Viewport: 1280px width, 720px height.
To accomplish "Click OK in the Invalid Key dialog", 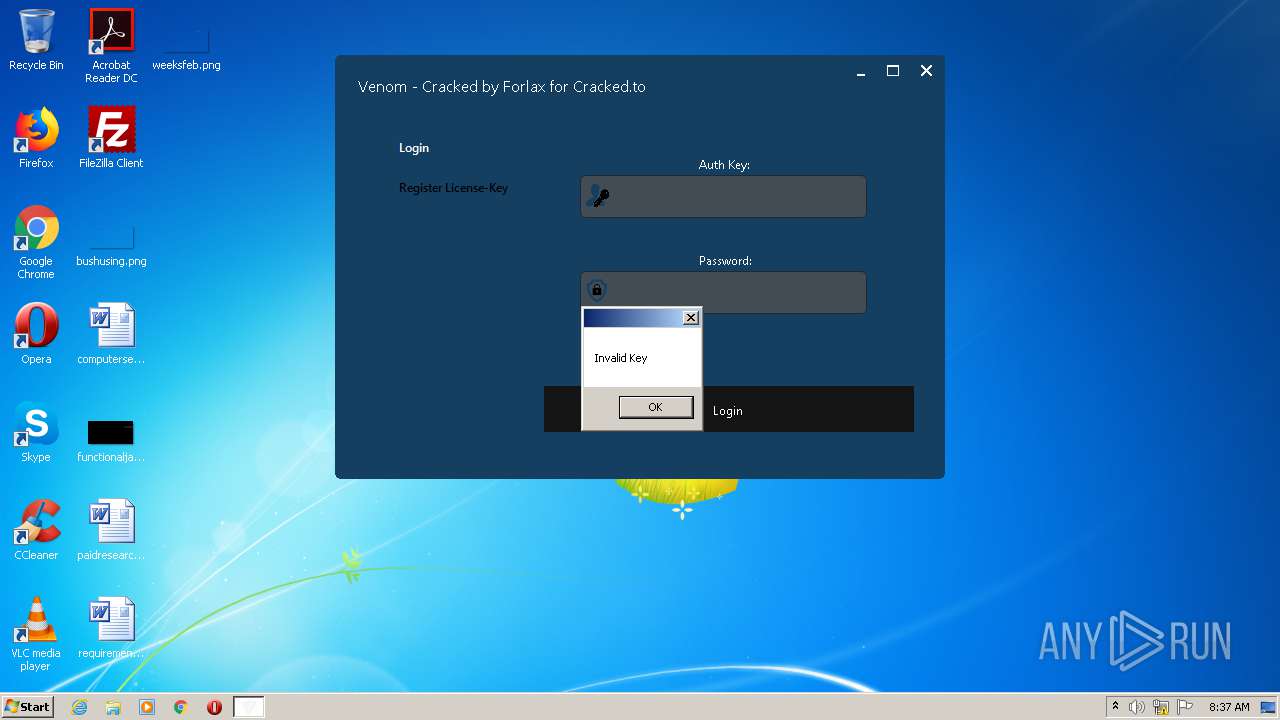I will [x=655, y=407].
